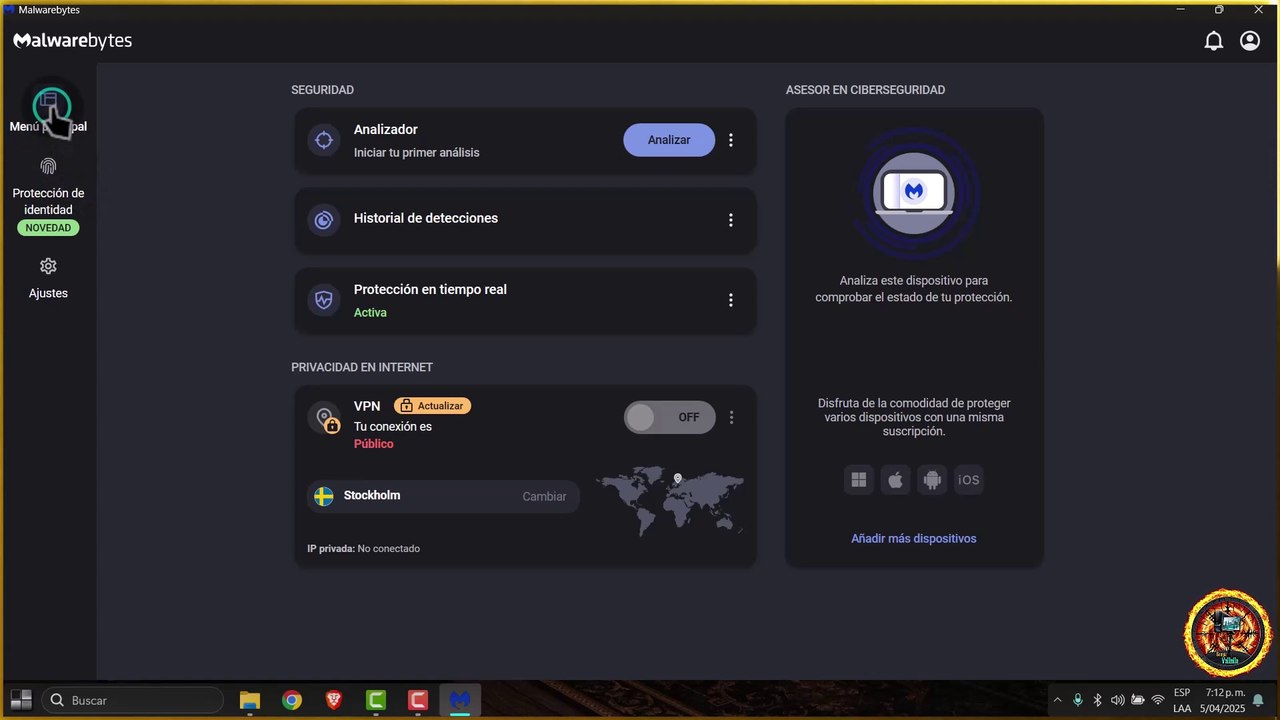Click the VPN Actualizar upgrade badge

(x=432, y=406)
